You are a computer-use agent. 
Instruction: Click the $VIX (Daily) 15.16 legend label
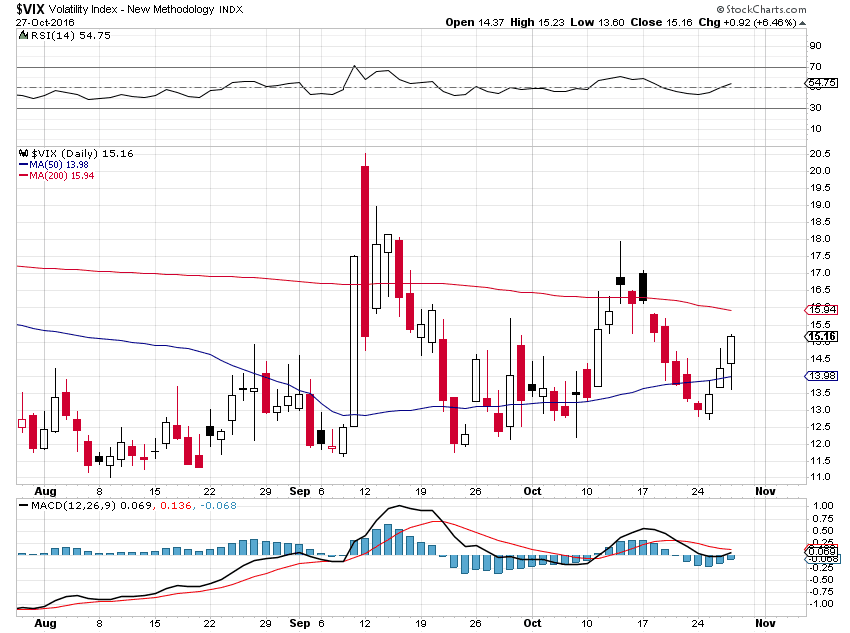(x=82, y=153)
